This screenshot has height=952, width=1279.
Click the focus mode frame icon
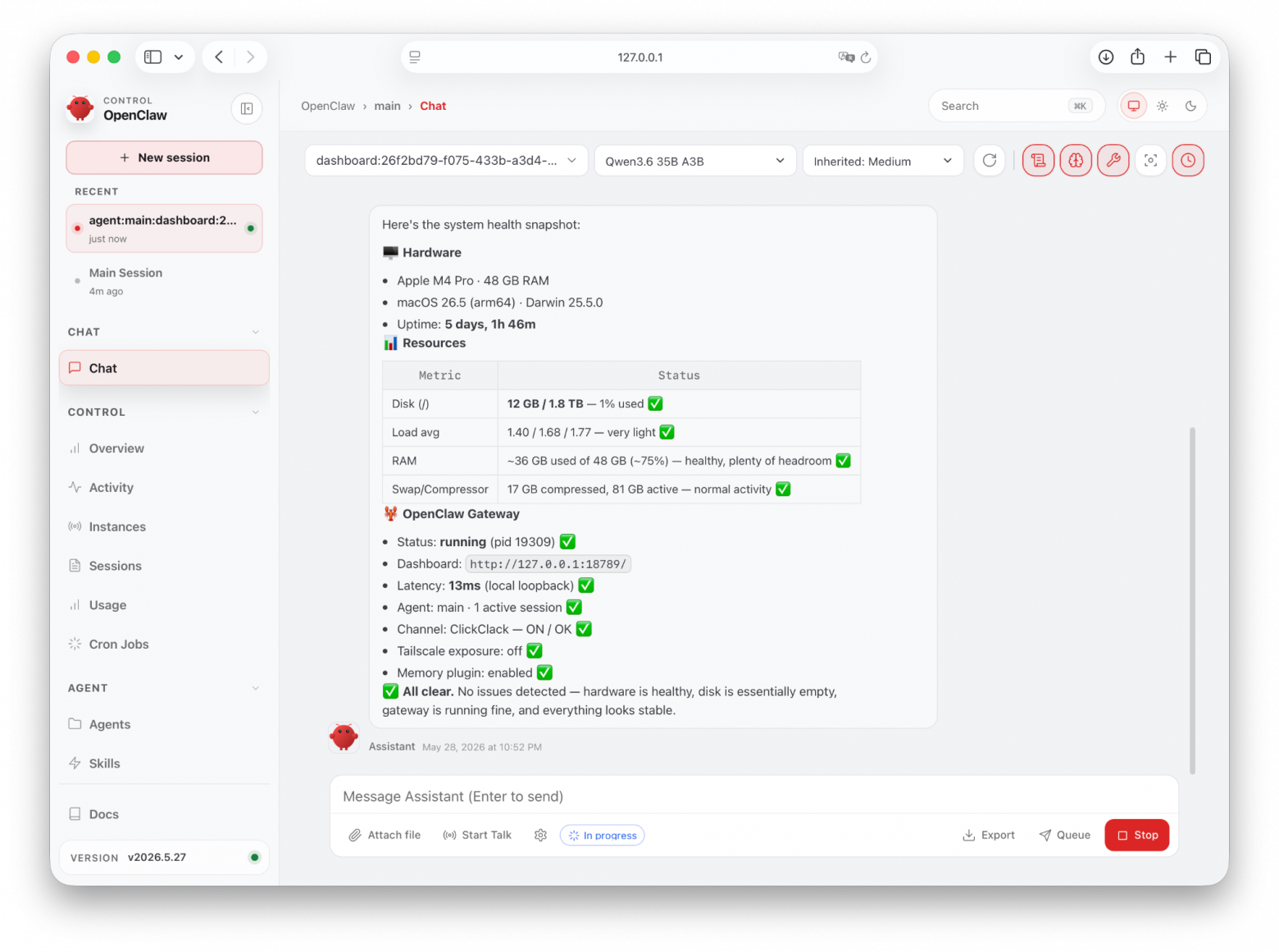coord(1151,161)
